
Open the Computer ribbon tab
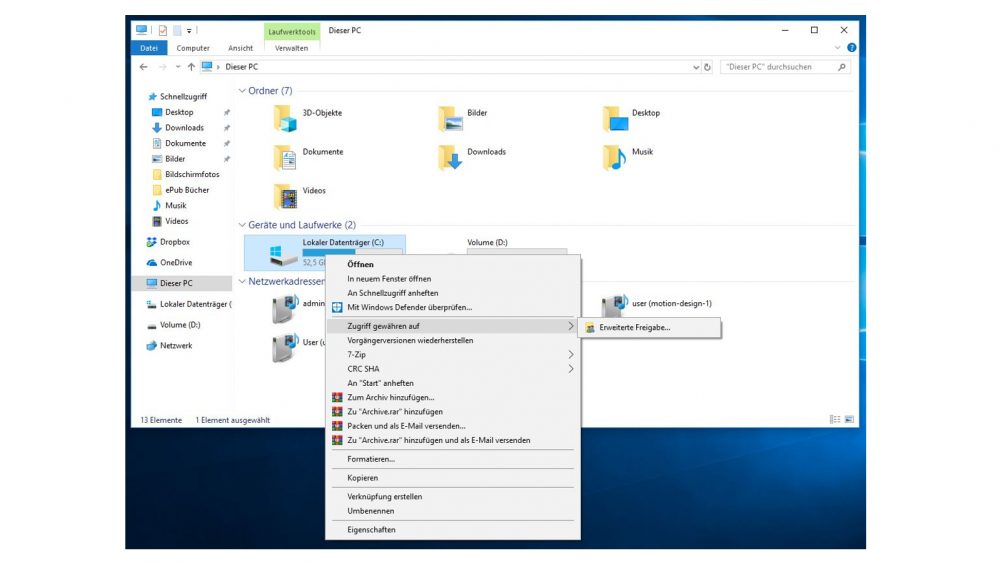193,48
